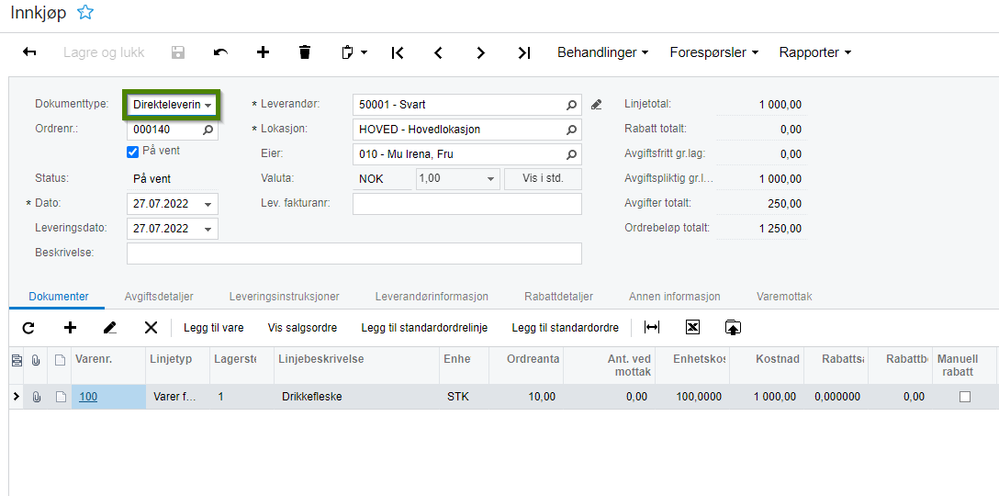Screen dimensions: 999x496
Task: Click the fit-columns width icon in grid toolbar
Action: (652, 327)
